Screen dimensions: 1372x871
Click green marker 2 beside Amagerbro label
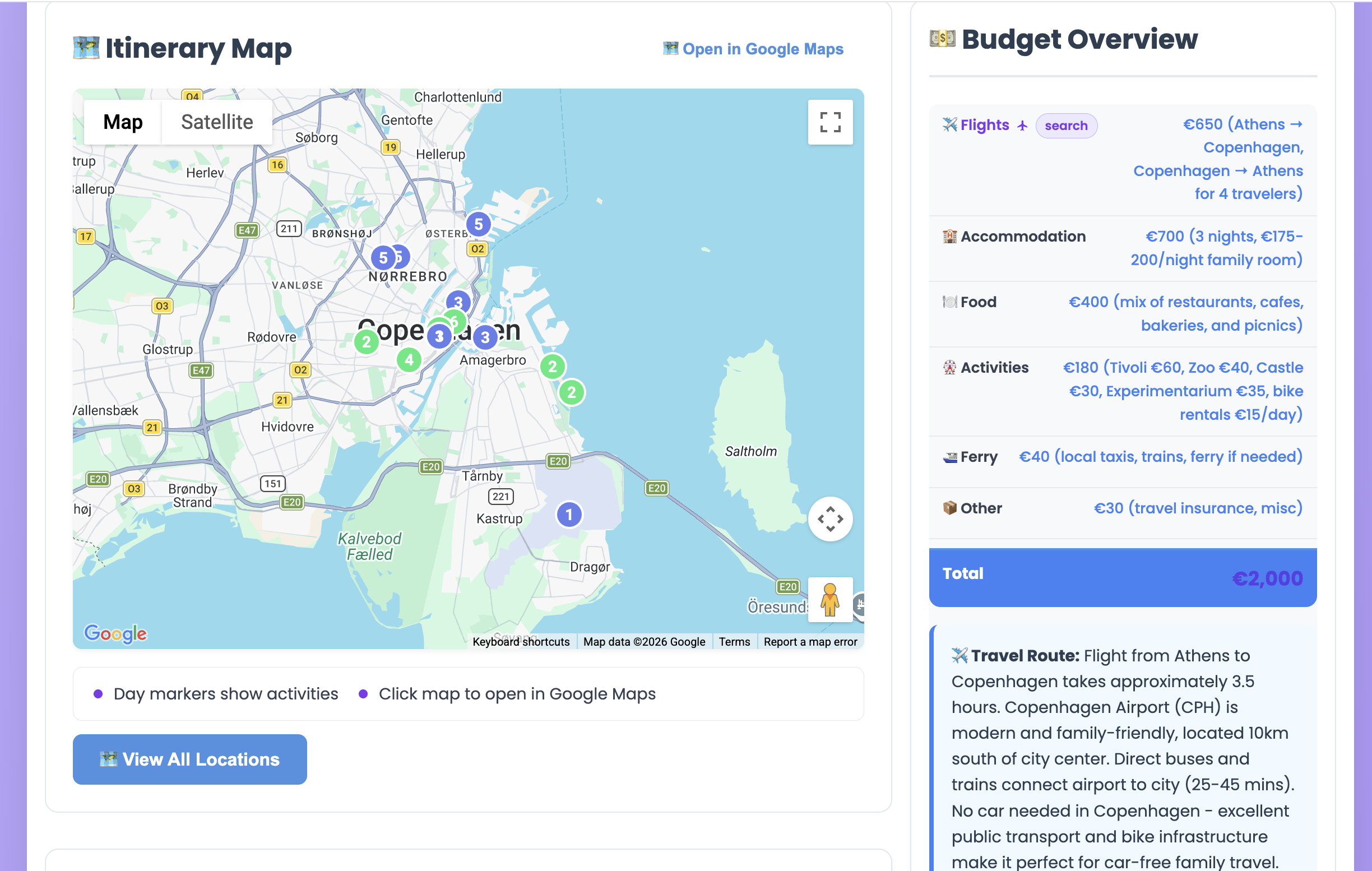click(x=552, y=367)
